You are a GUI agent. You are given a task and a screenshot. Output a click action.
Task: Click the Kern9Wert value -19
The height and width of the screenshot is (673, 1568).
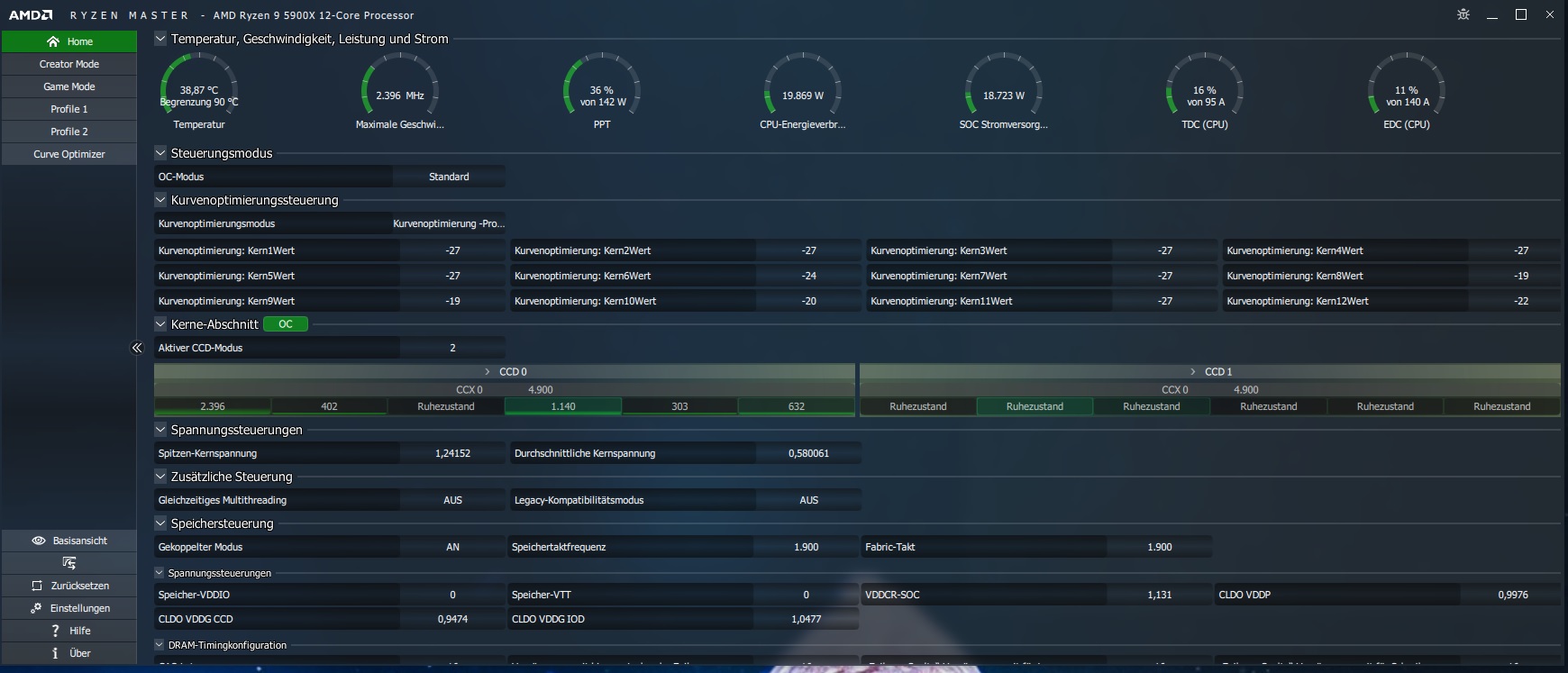(452, 301)
